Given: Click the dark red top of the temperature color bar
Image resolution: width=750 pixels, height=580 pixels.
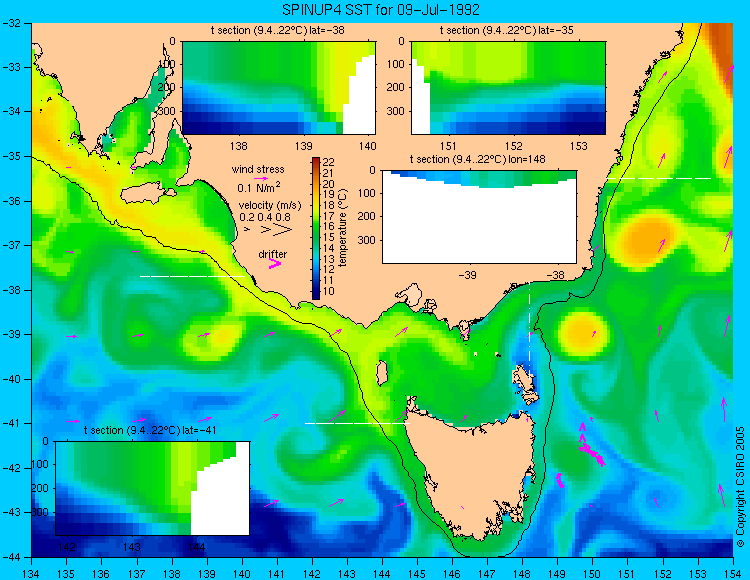Looking at the screenshot, I should tap(316, 163).
